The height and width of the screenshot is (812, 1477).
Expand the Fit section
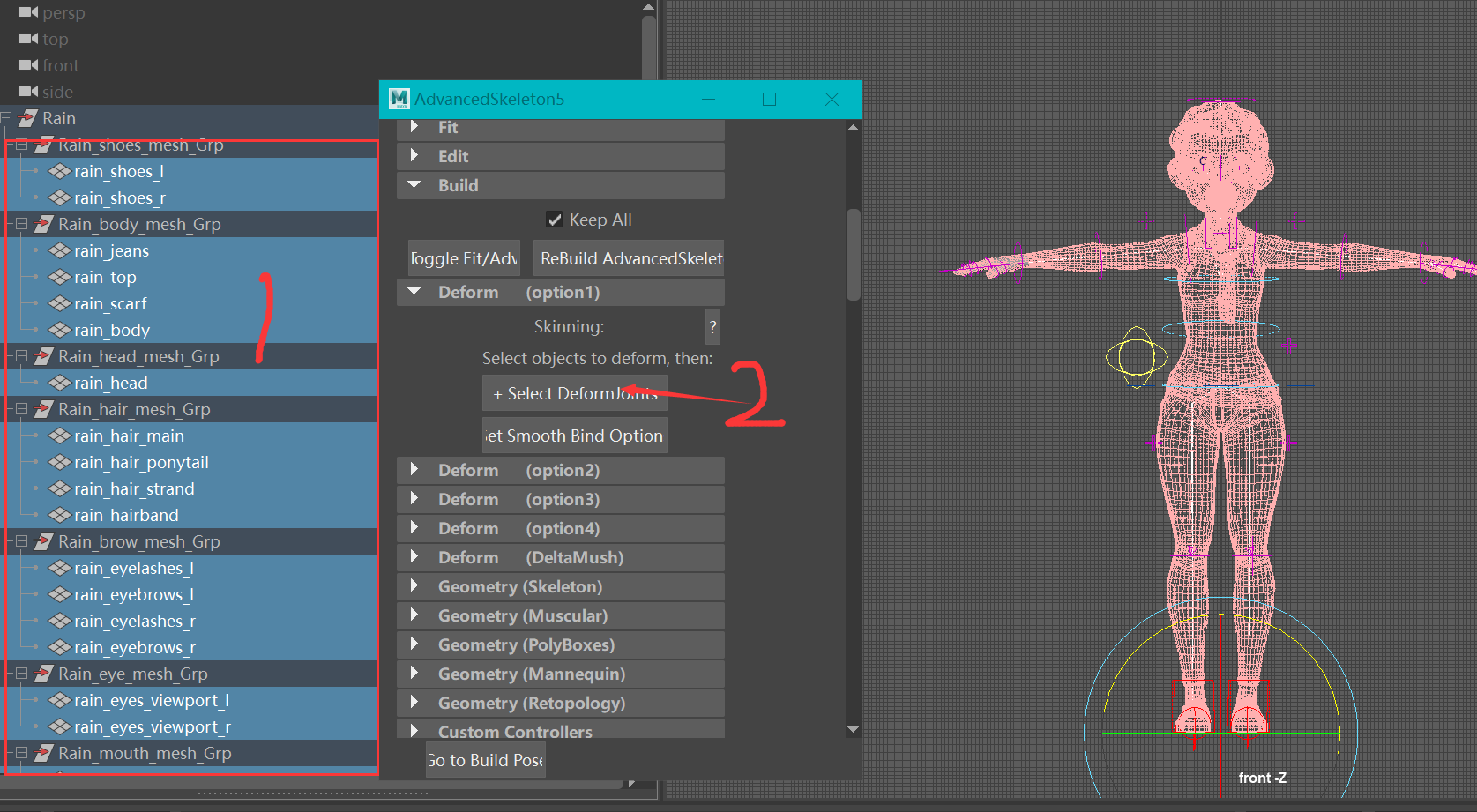(414, 127)
